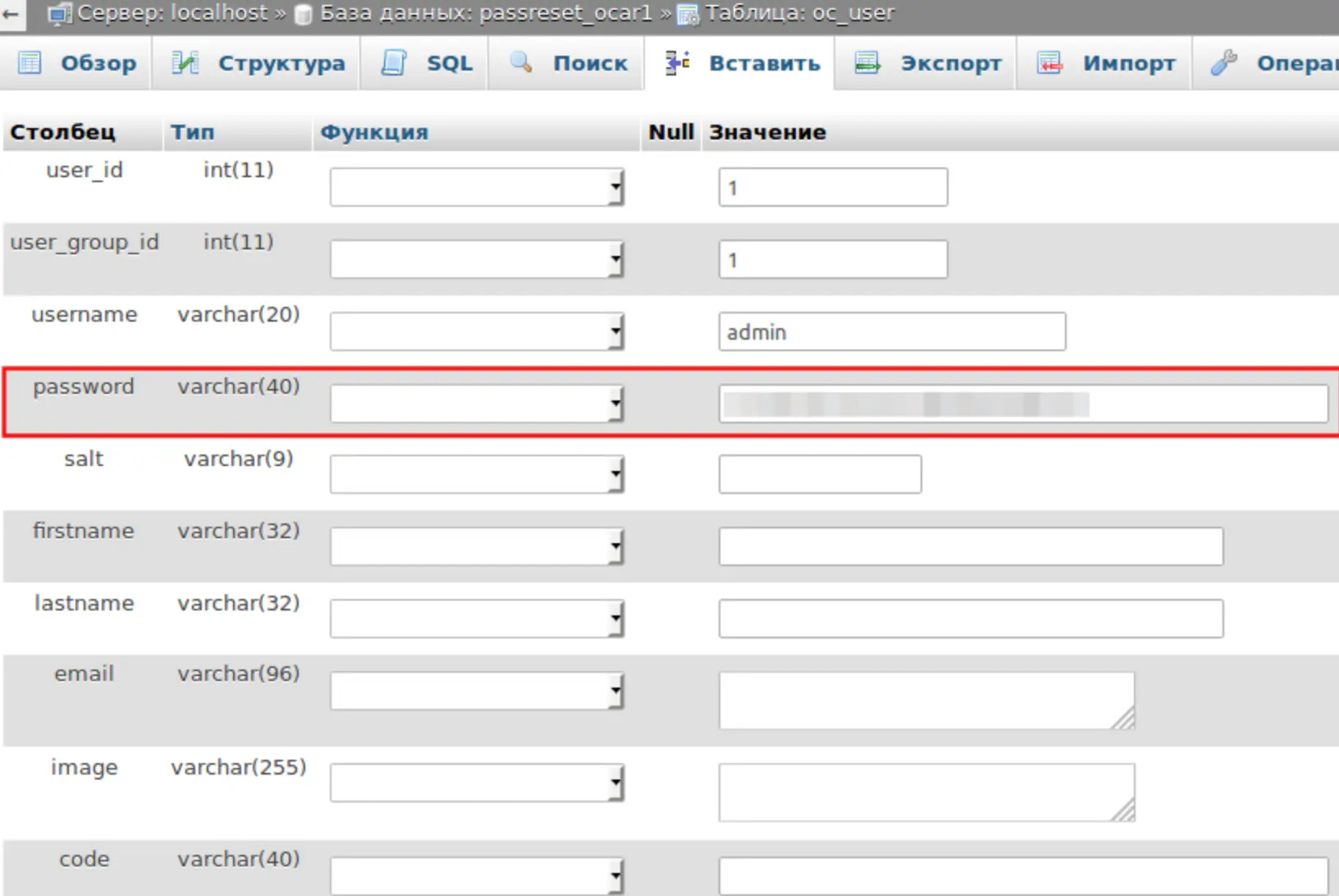Click the table icon in breadcrumb
Viewport: 1339px width, 896px height.
pyautogui.click(x=688, y=14)
